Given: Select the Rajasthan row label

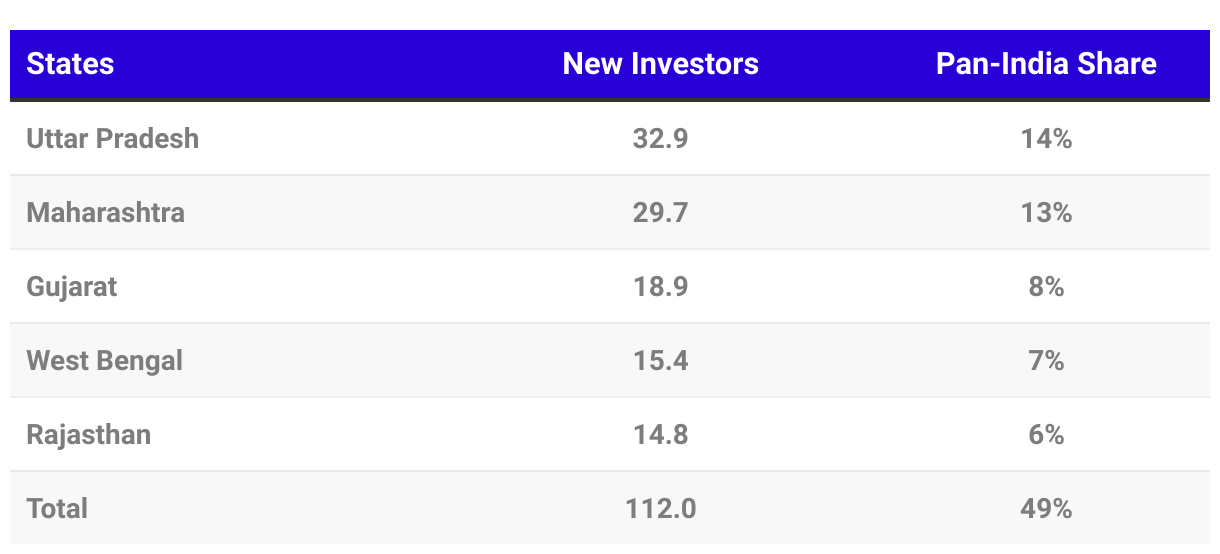Looking at the screenshot, I should pyautogui.click(x=89, y=434).
